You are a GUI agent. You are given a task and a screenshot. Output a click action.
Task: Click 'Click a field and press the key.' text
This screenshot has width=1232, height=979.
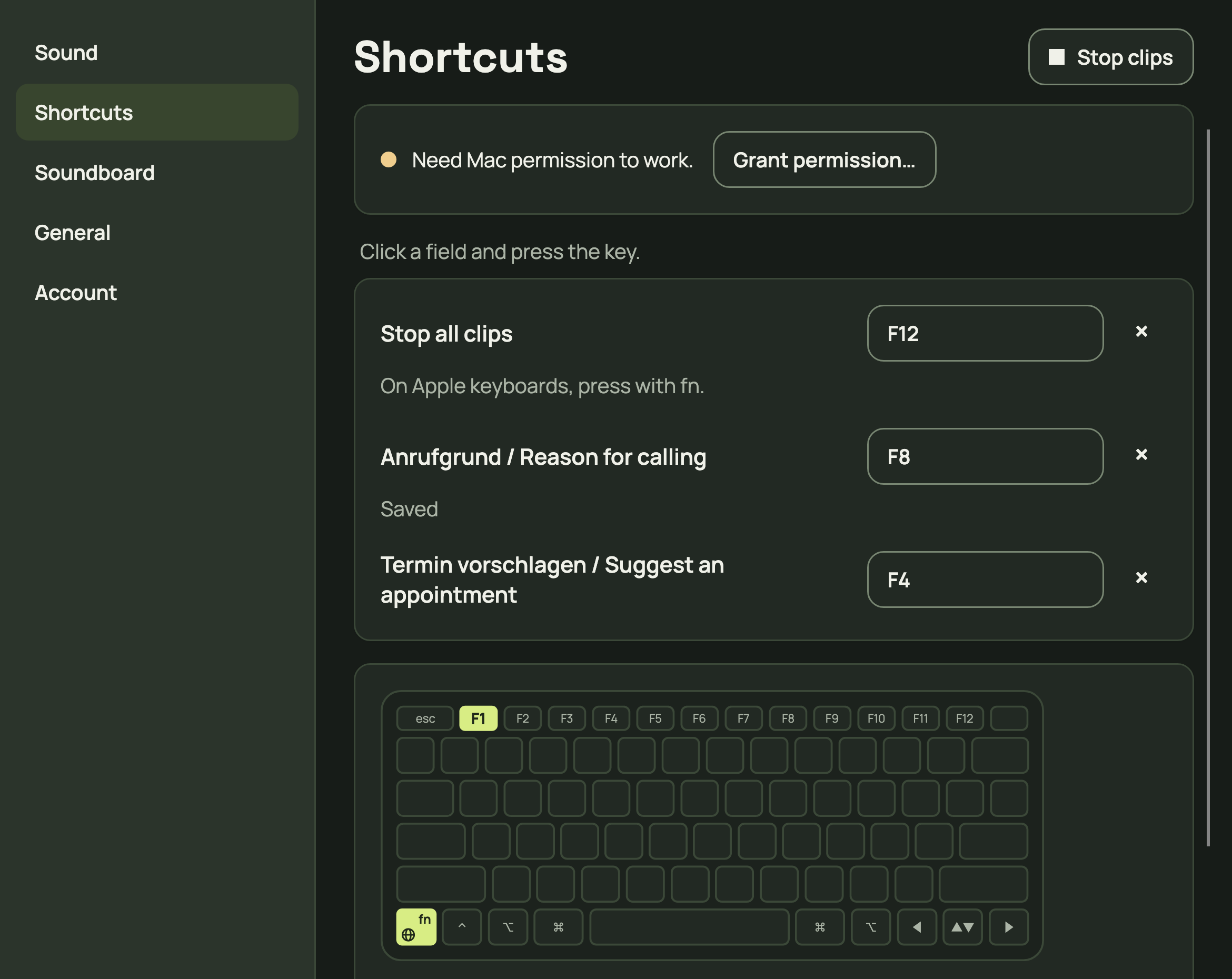[500, 252]
